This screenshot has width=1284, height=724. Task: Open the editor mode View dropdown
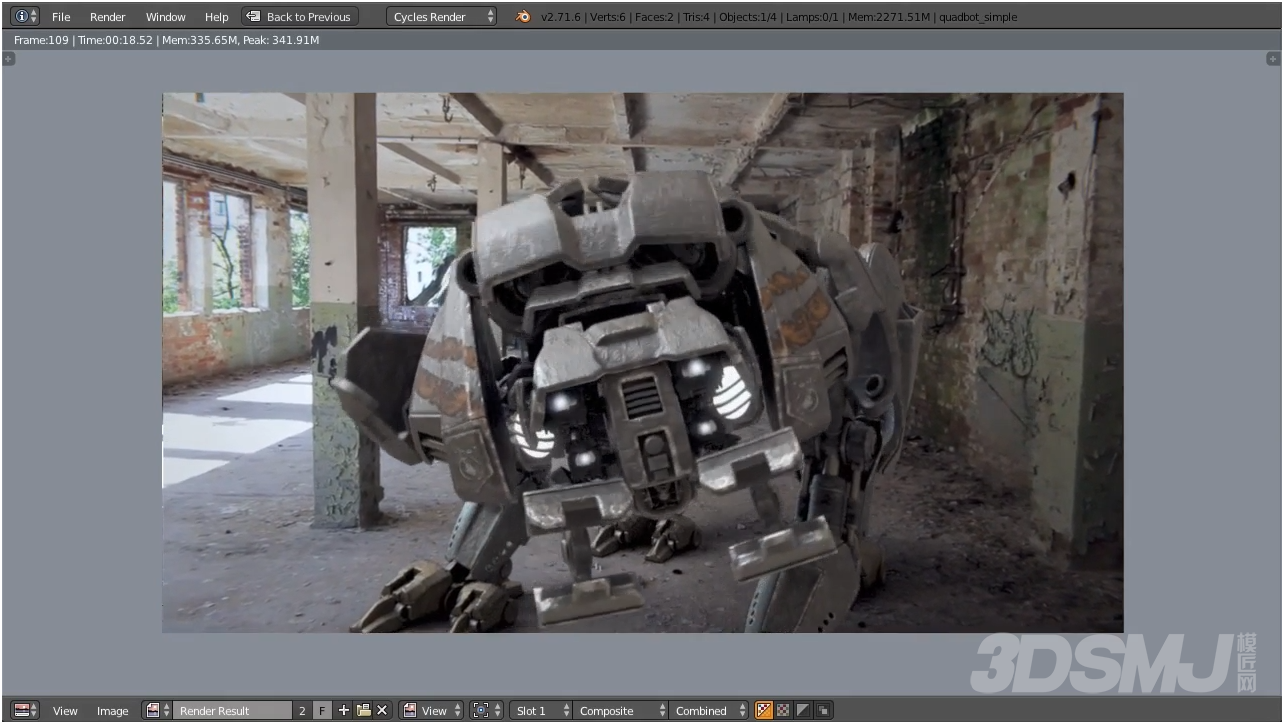coord(432,710)
